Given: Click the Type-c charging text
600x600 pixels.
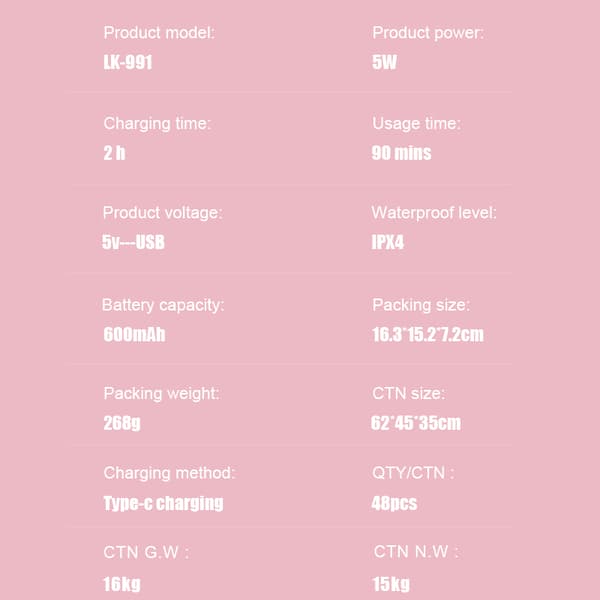Looking at the screenshot, I should (163, 504).
